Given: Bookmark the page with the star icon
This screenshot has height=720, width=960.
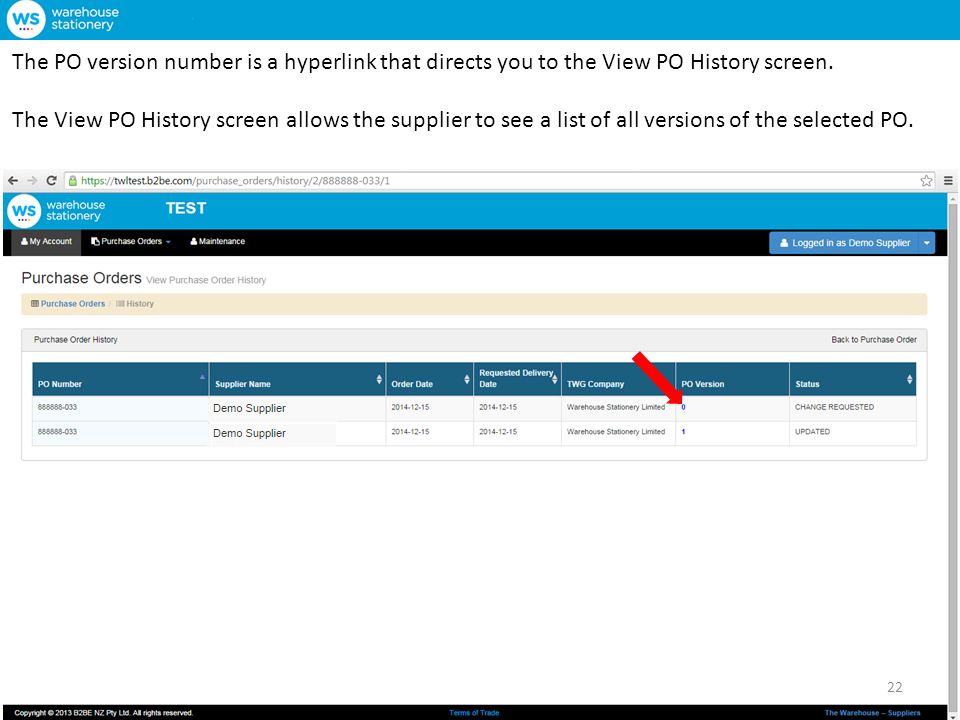Looking at the screenshot, I should click(926, 181).
